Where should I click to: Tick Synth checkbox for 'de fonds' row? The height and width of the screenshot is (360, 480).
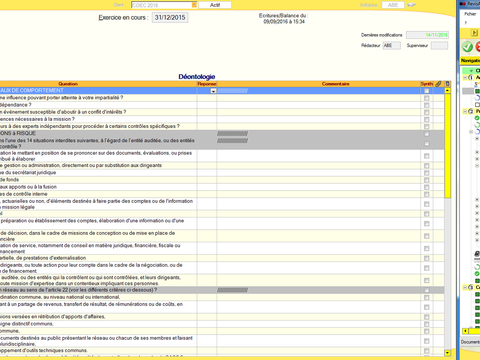[x=426, y=180]
